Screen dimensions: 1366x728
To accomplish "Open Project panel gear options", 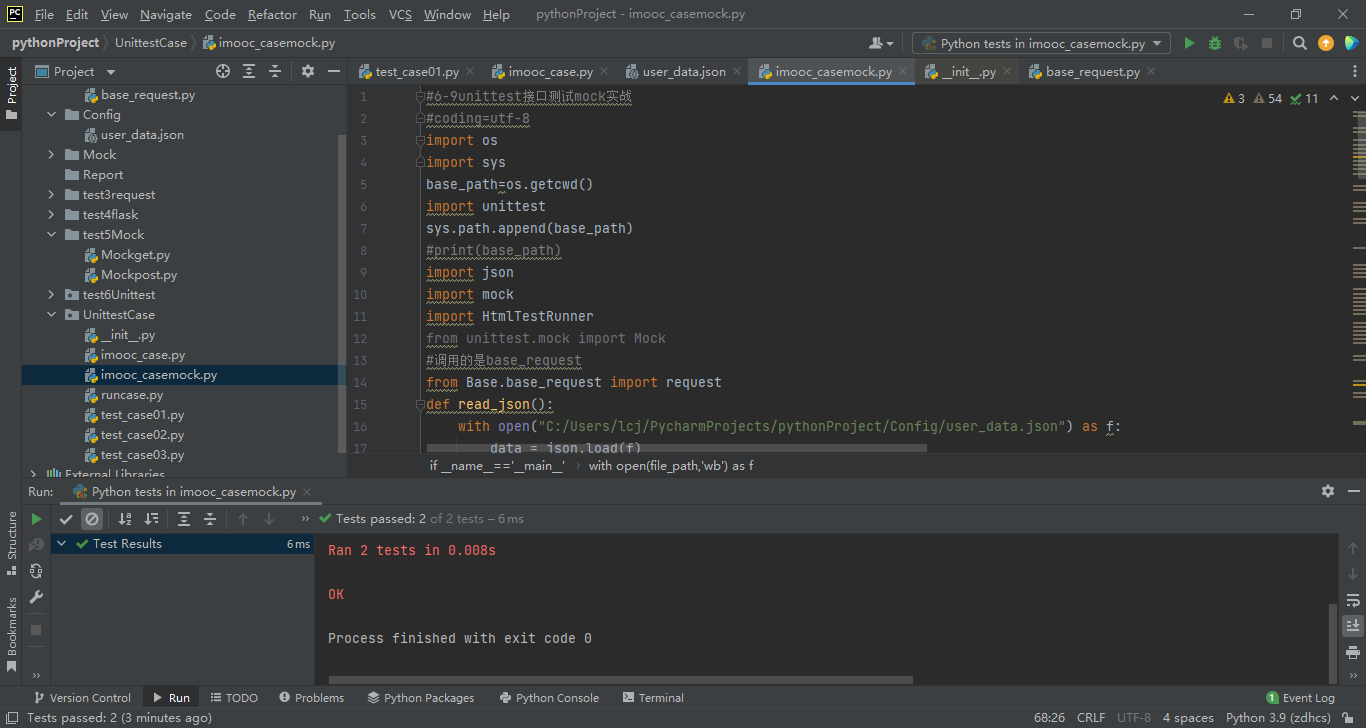I will tap(308, 71).
